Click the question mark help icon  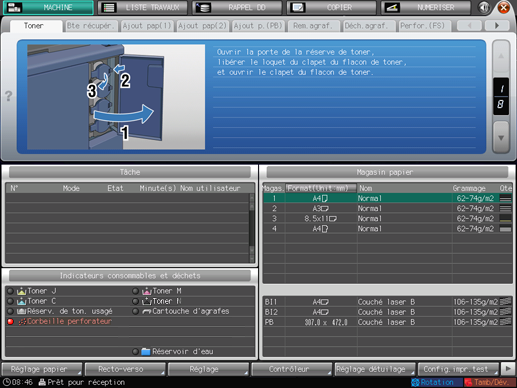(x=8, y=96)
